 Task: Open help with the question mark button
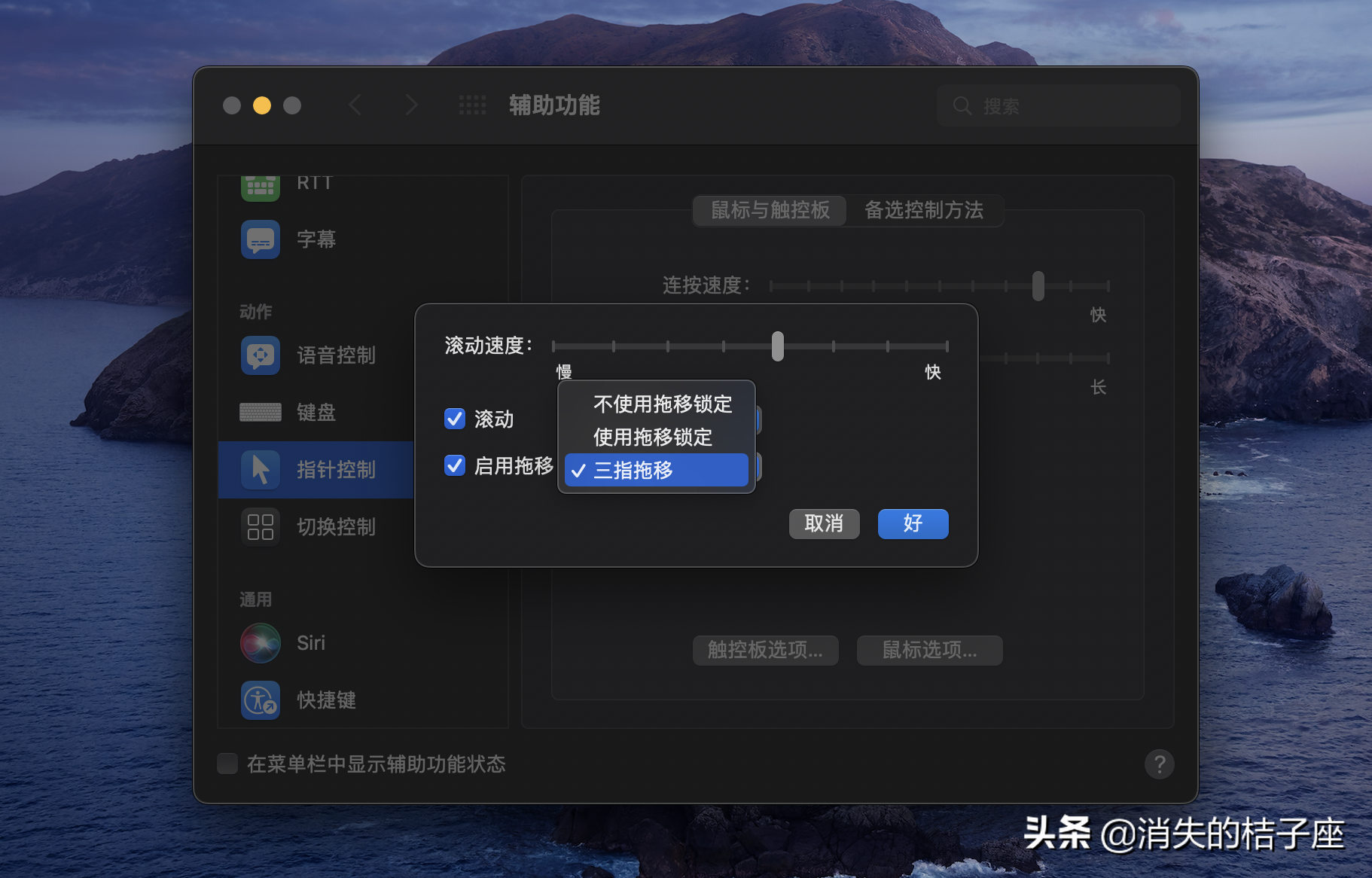pos(1160,764)
